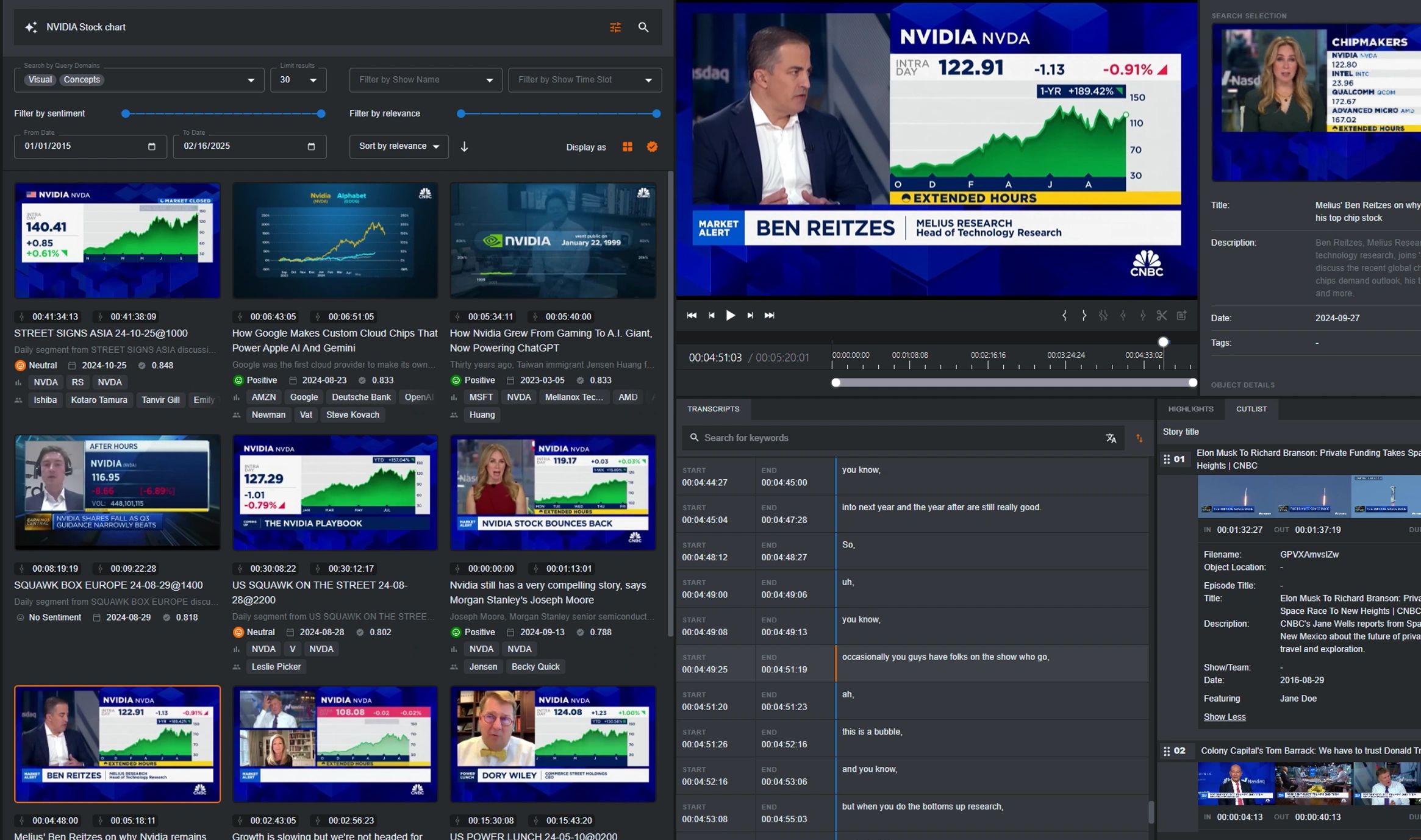
Task: Click the translate transcript icon
Action: click(x=1111, y=438)
